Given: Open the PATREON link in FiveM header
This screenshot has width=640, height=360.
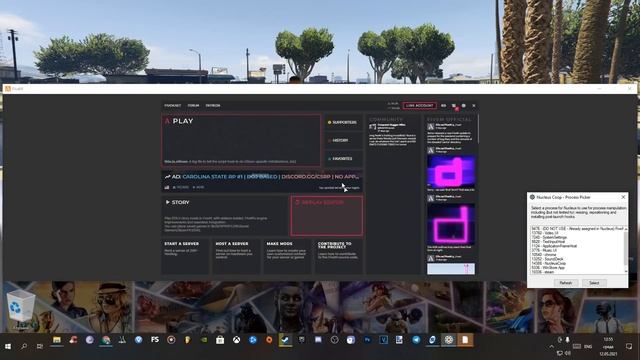Looking at the screenshot, I should tap(213, 106).
